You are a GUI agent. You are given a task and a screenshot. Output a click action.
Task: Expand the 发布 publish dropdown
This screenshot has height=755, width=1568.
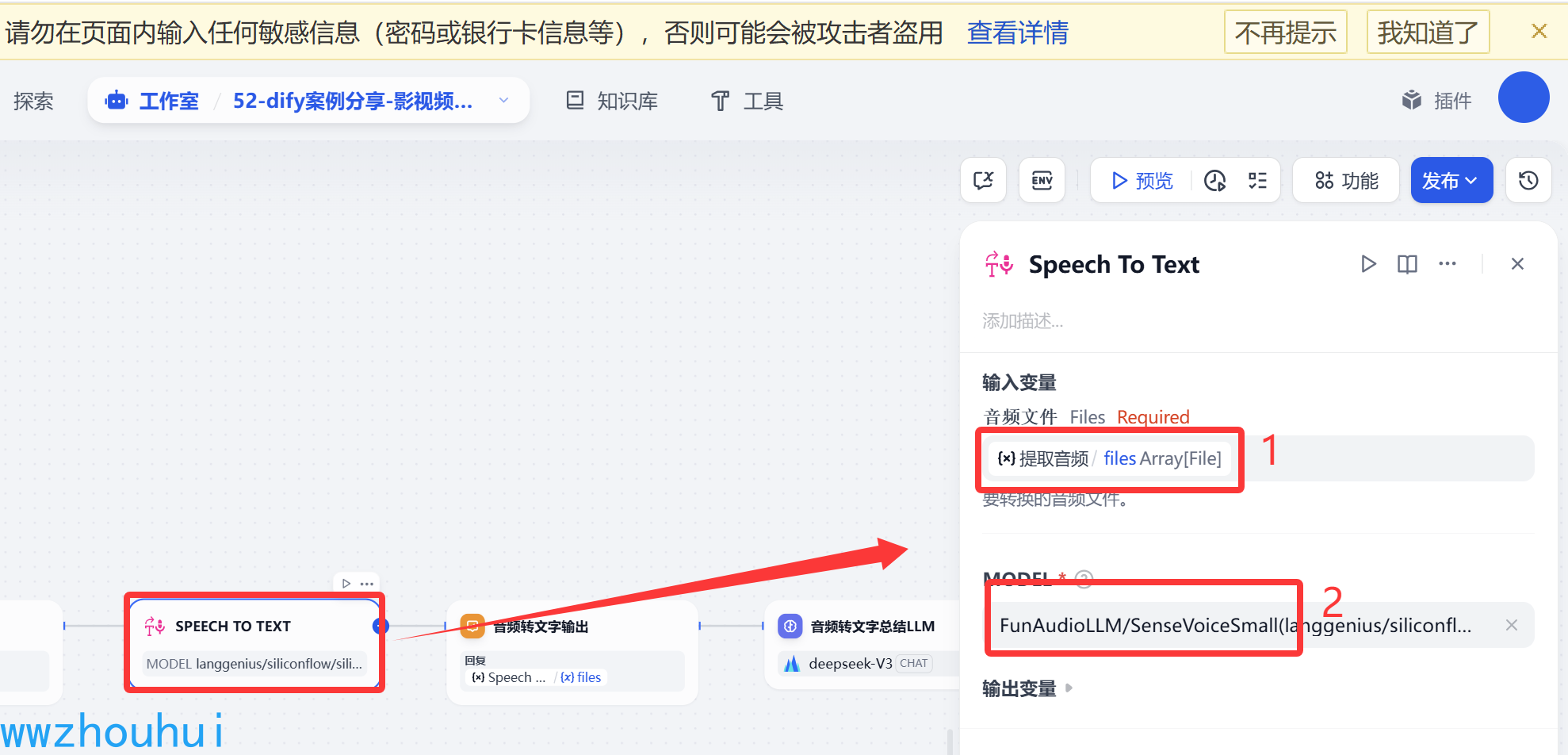point(1451,181)
